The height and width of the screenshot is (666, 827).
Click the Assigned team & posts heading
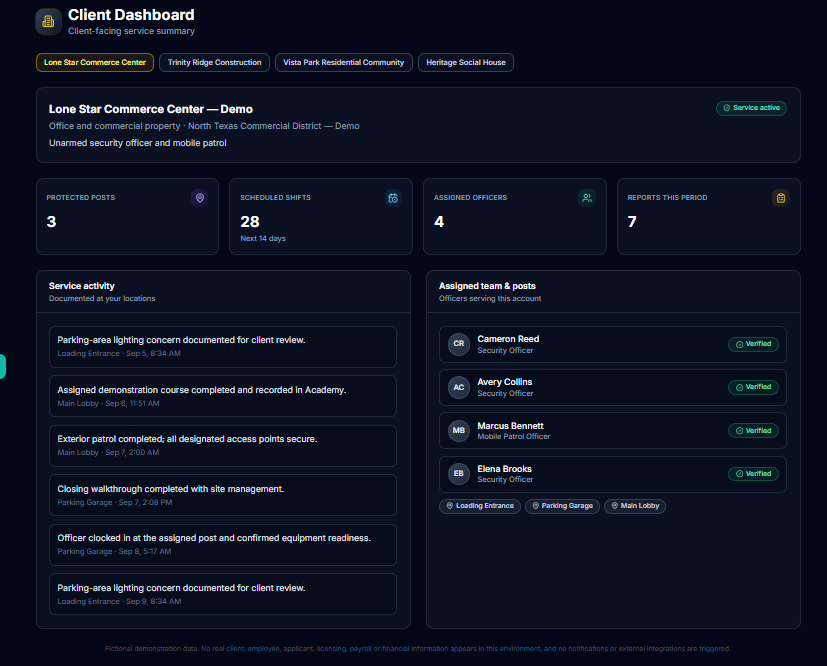pyautogui.click(x=487, y=286)
